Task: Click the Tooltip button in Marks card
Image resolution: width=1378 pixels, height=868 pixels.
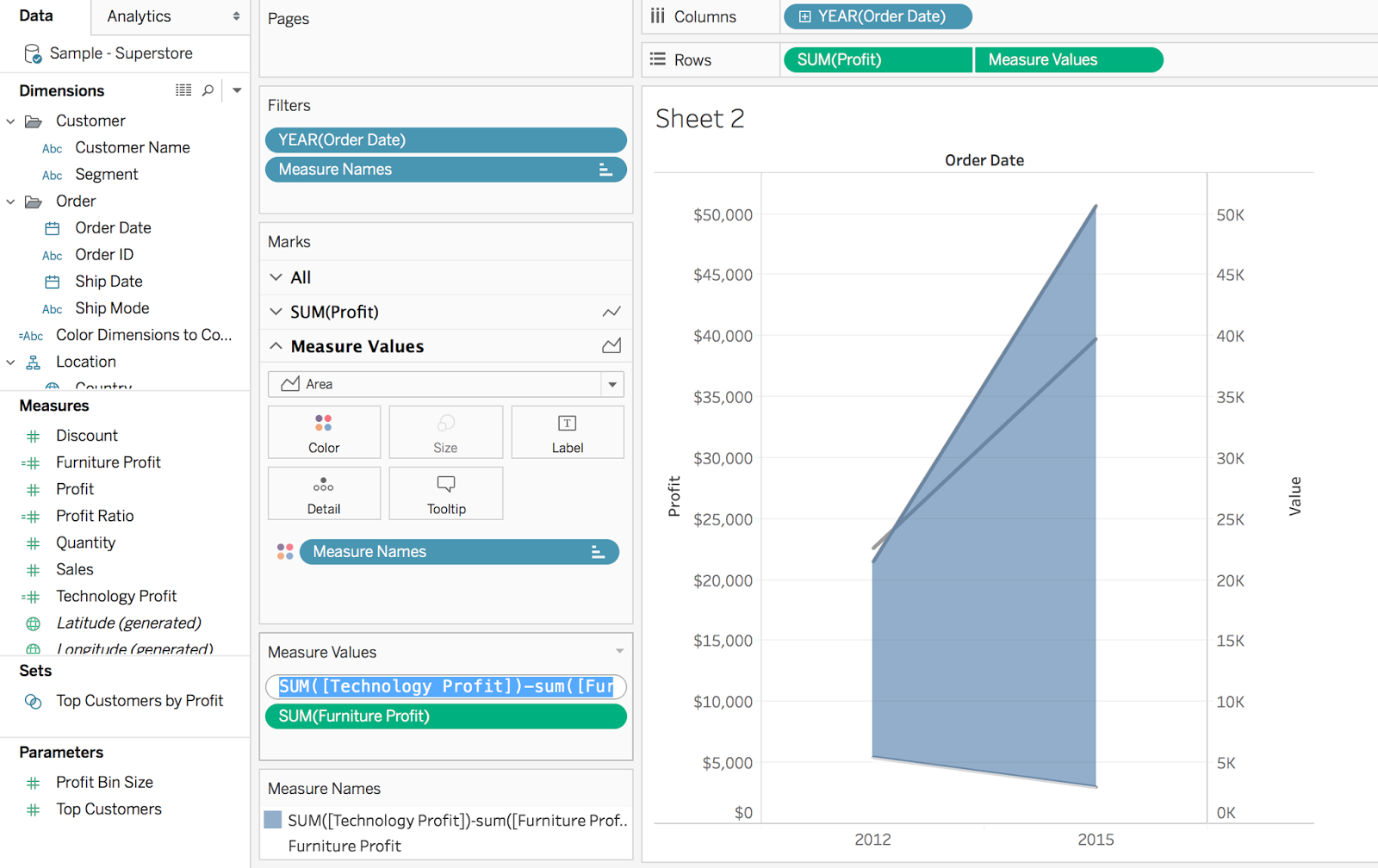Action: pyautogui.click(x=445, y=493)
